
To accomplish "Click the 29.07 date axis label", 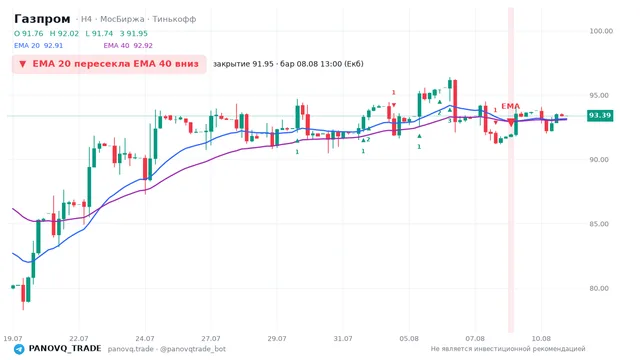I will tap(277, 338).
